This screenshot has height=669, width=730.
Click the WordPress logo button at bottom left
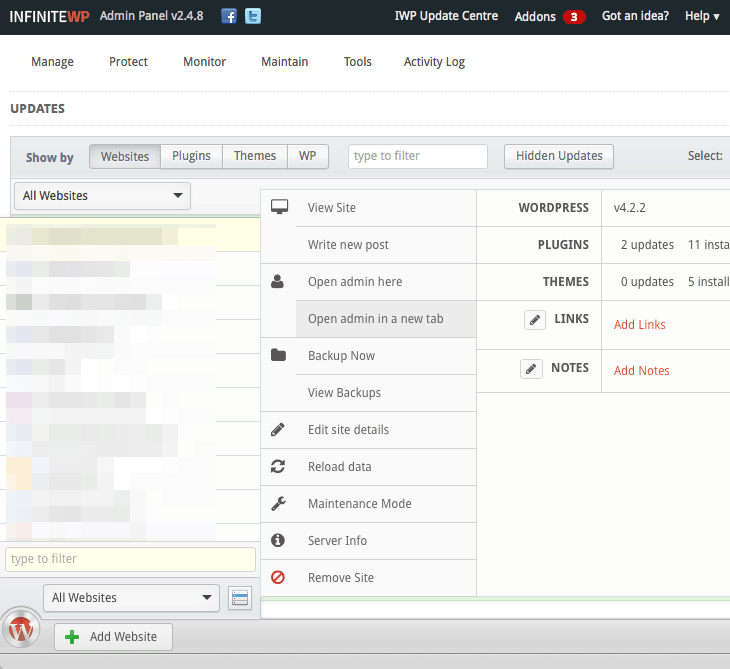click(21, 629)
